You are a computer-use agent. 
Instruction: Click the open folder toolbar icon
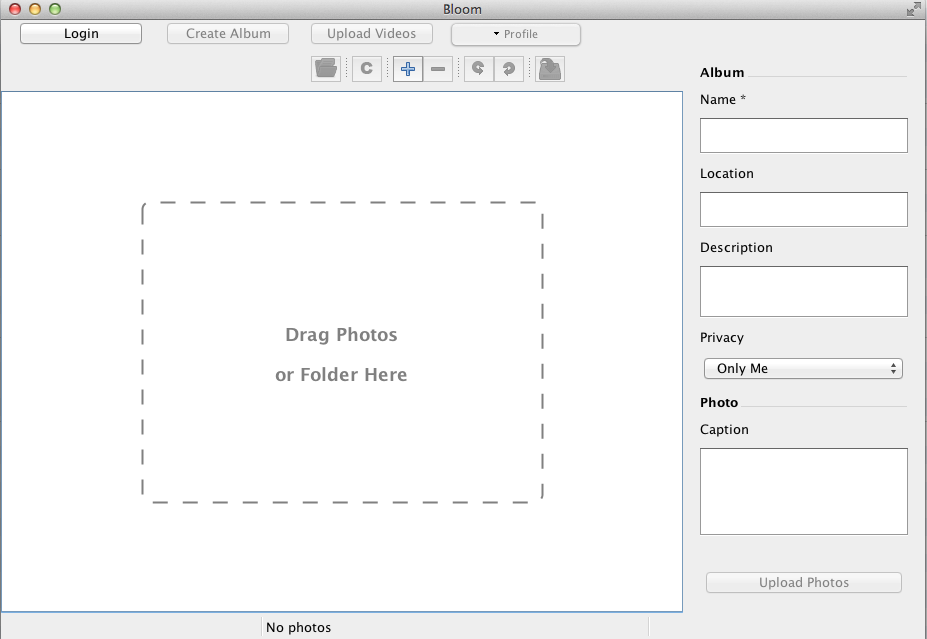point(326,68)
